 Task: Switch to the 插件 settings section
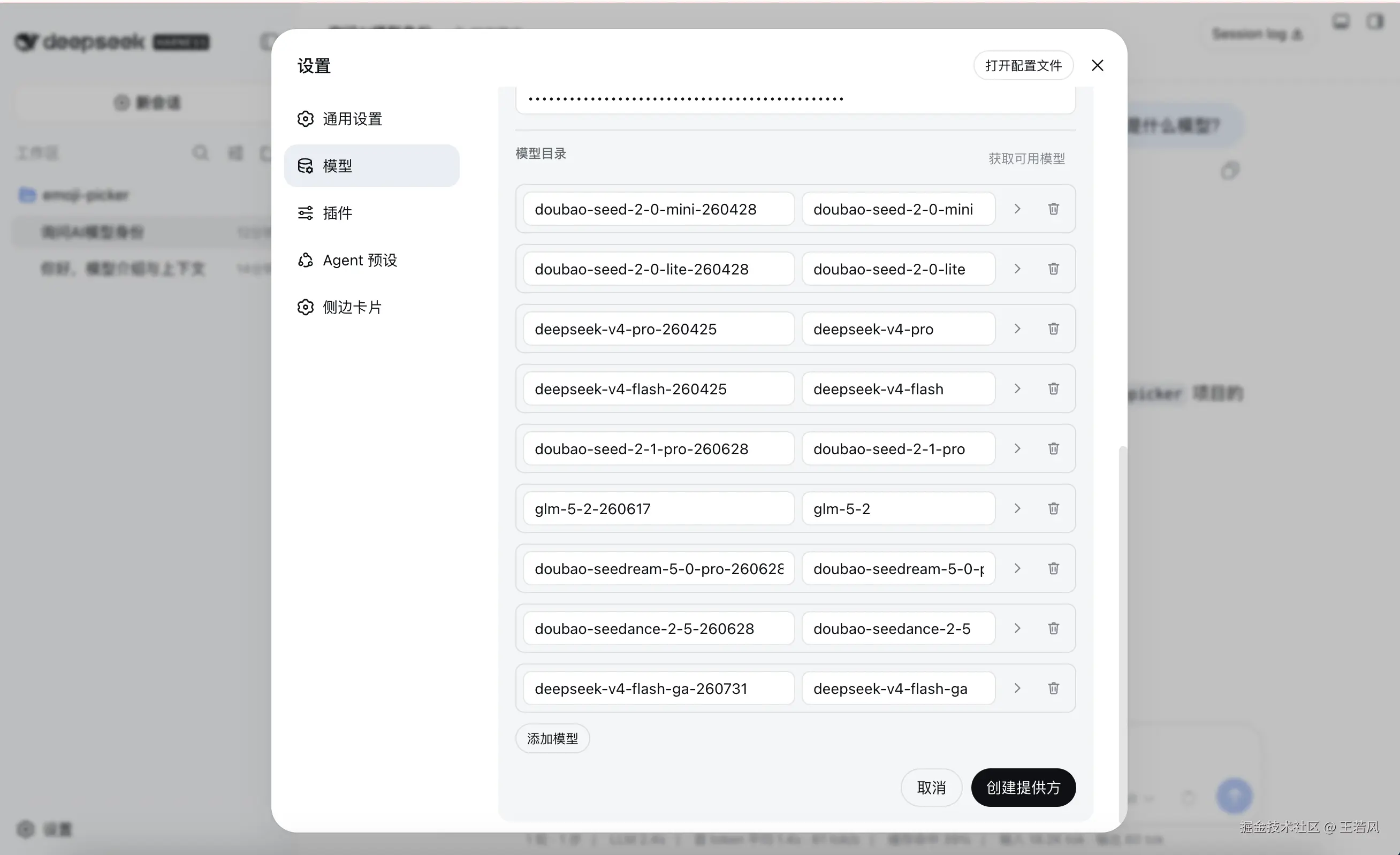click(x=371, y=213)
